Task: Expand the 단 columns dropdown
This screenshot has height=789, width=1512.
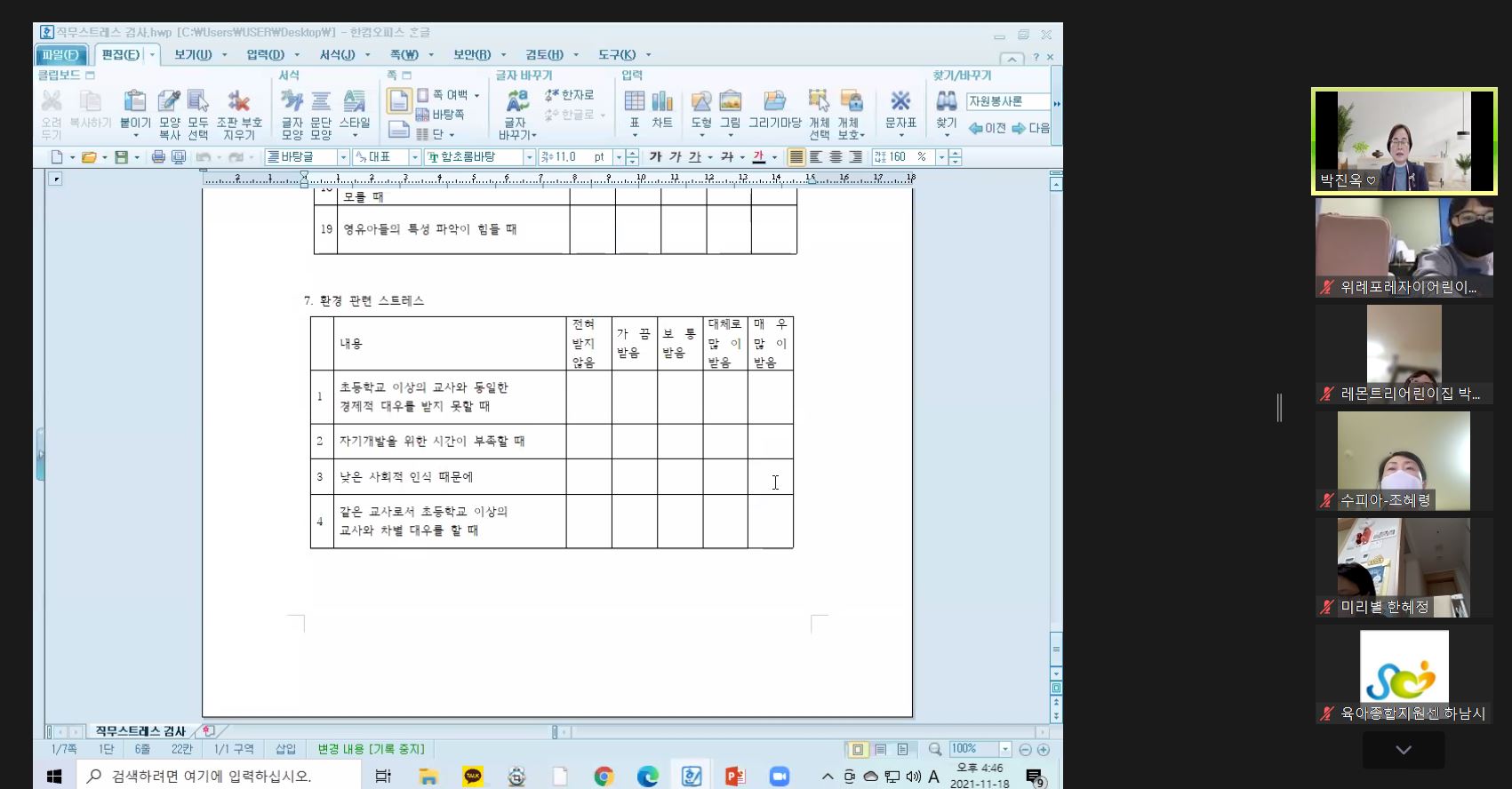Action: (x=452, y=135)
